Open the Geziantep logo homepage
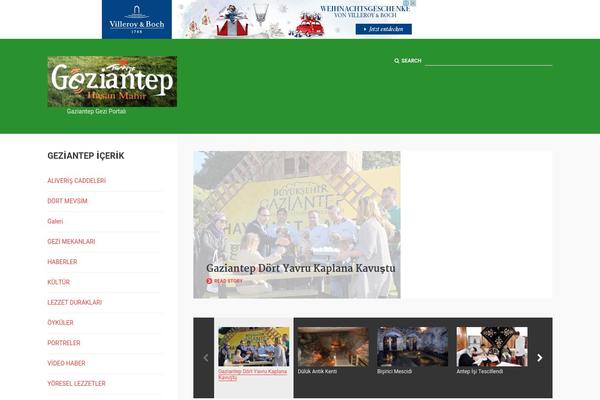 coord(112,82)
